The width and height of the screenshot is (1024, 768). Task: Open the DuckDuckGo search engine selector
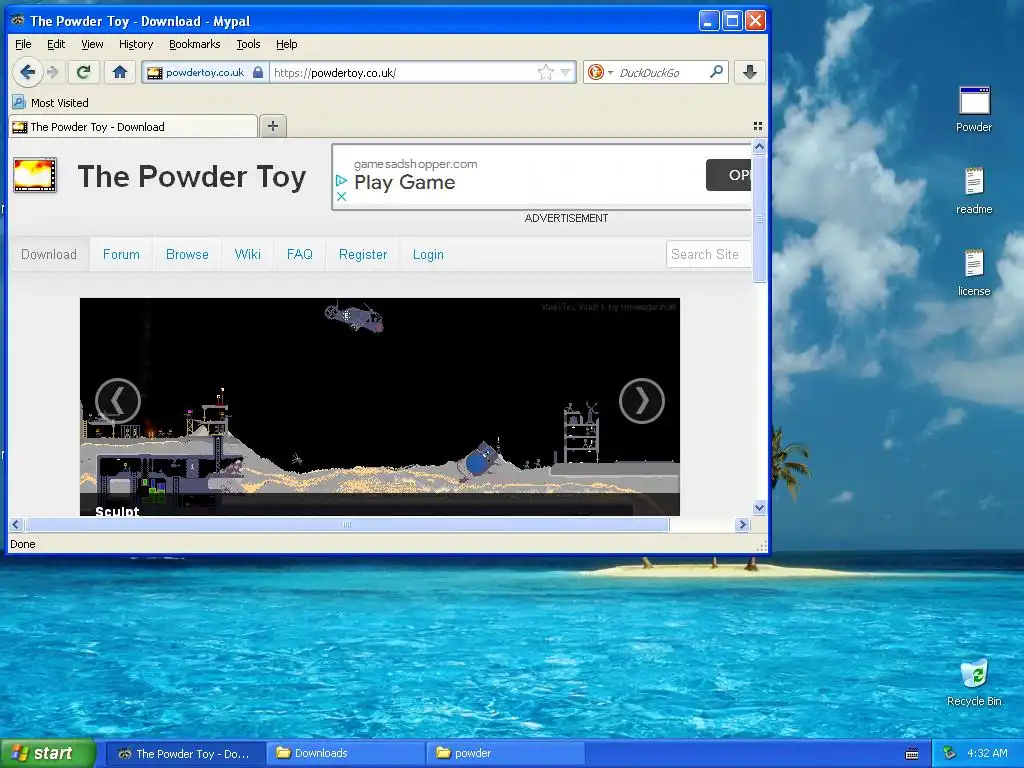600,72
